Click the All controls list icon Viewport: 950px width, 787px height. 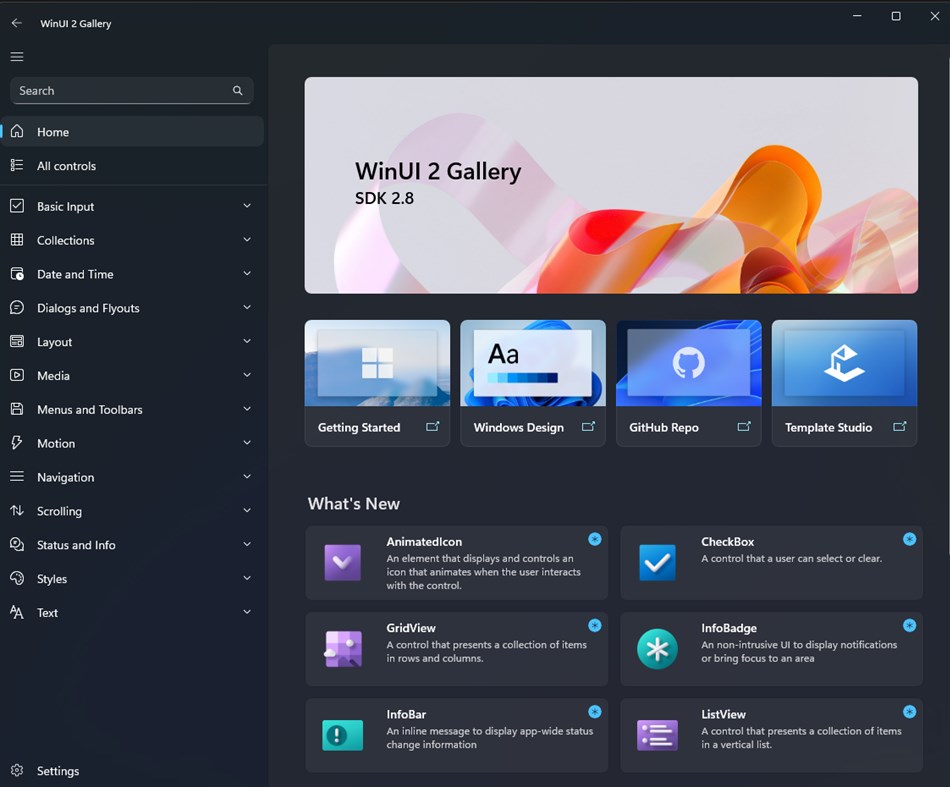(x=17, y=165)
